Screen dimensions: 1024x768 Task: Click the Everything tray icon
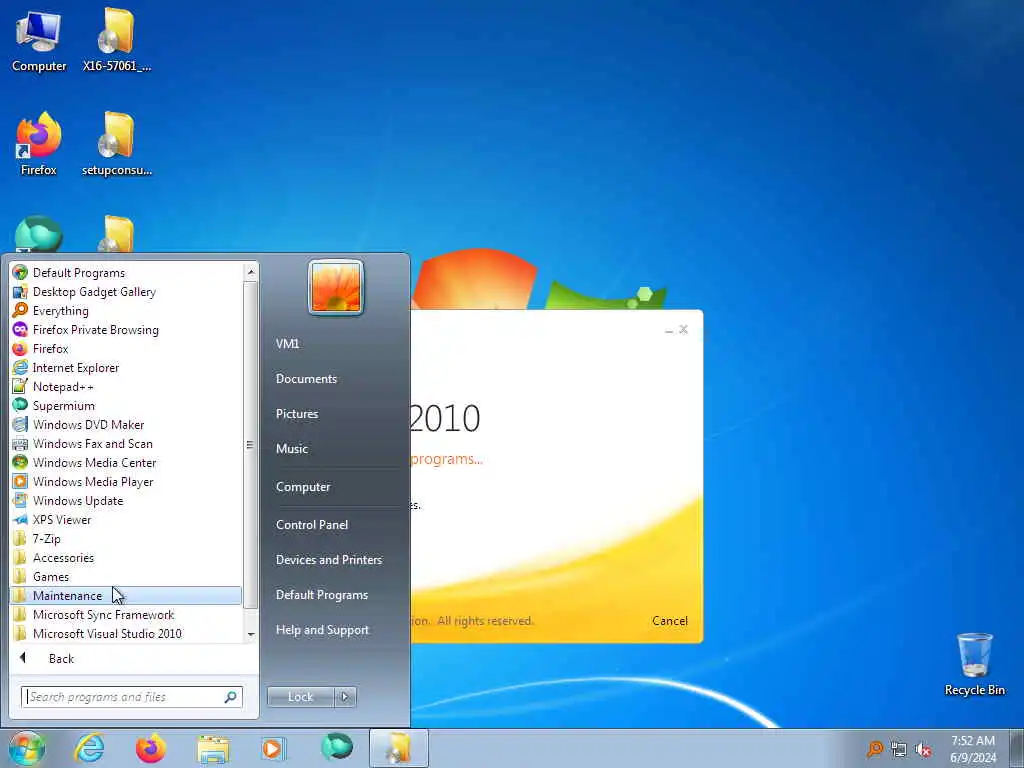coord(875,749)
